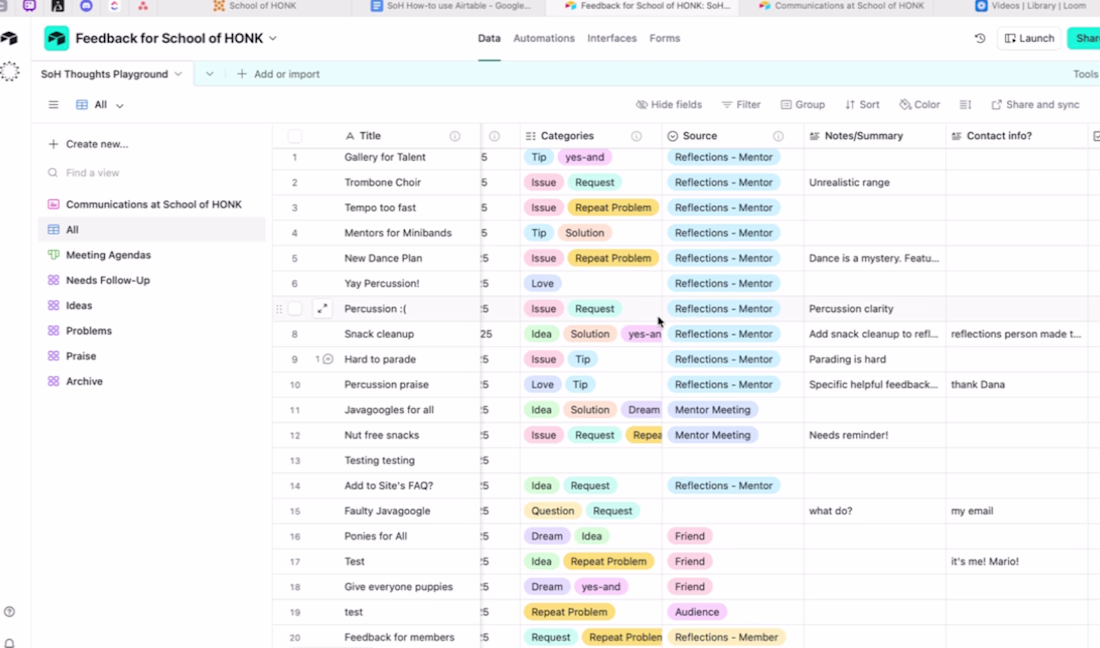Click the Airtable home logo icon
1100x648 pixels.
(9, 39)
